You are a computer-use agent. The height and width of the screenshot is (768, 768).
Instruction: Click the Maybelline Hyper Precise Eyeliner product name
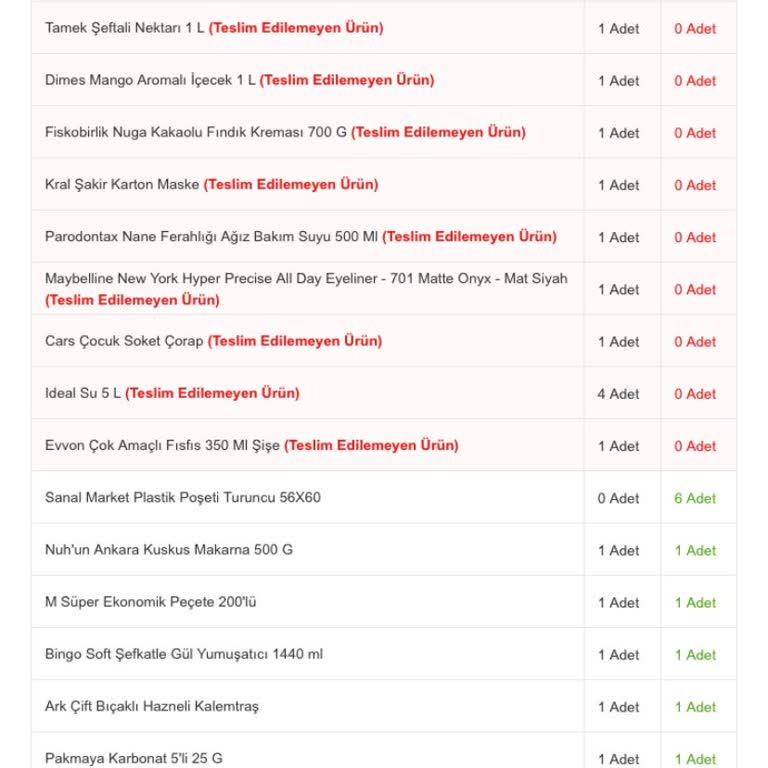click(305, 279)
